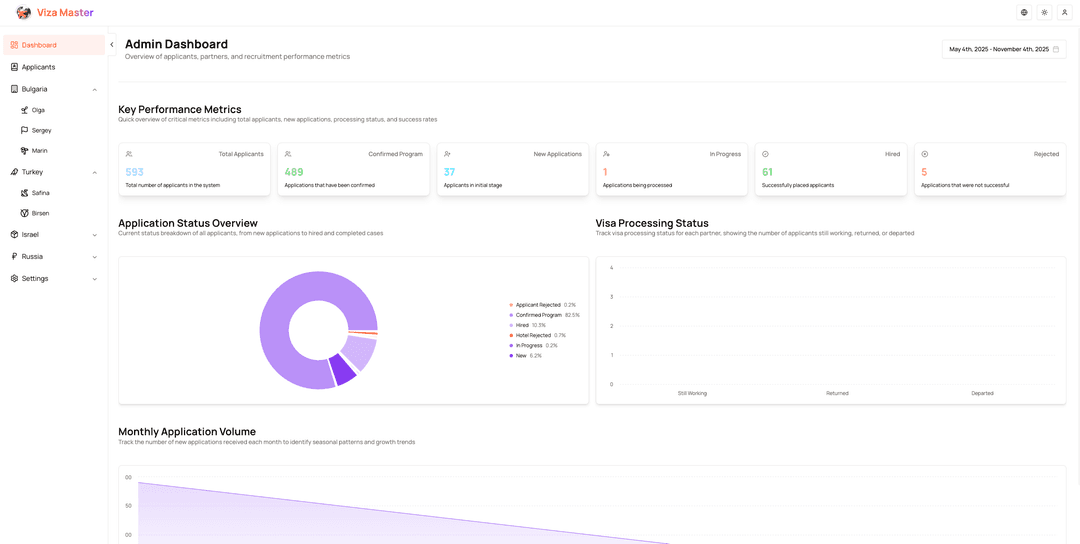This screenshot has width=1080, height=544.
Task: Click the Hotel Rejected legend entry
Action: point(537,335)
